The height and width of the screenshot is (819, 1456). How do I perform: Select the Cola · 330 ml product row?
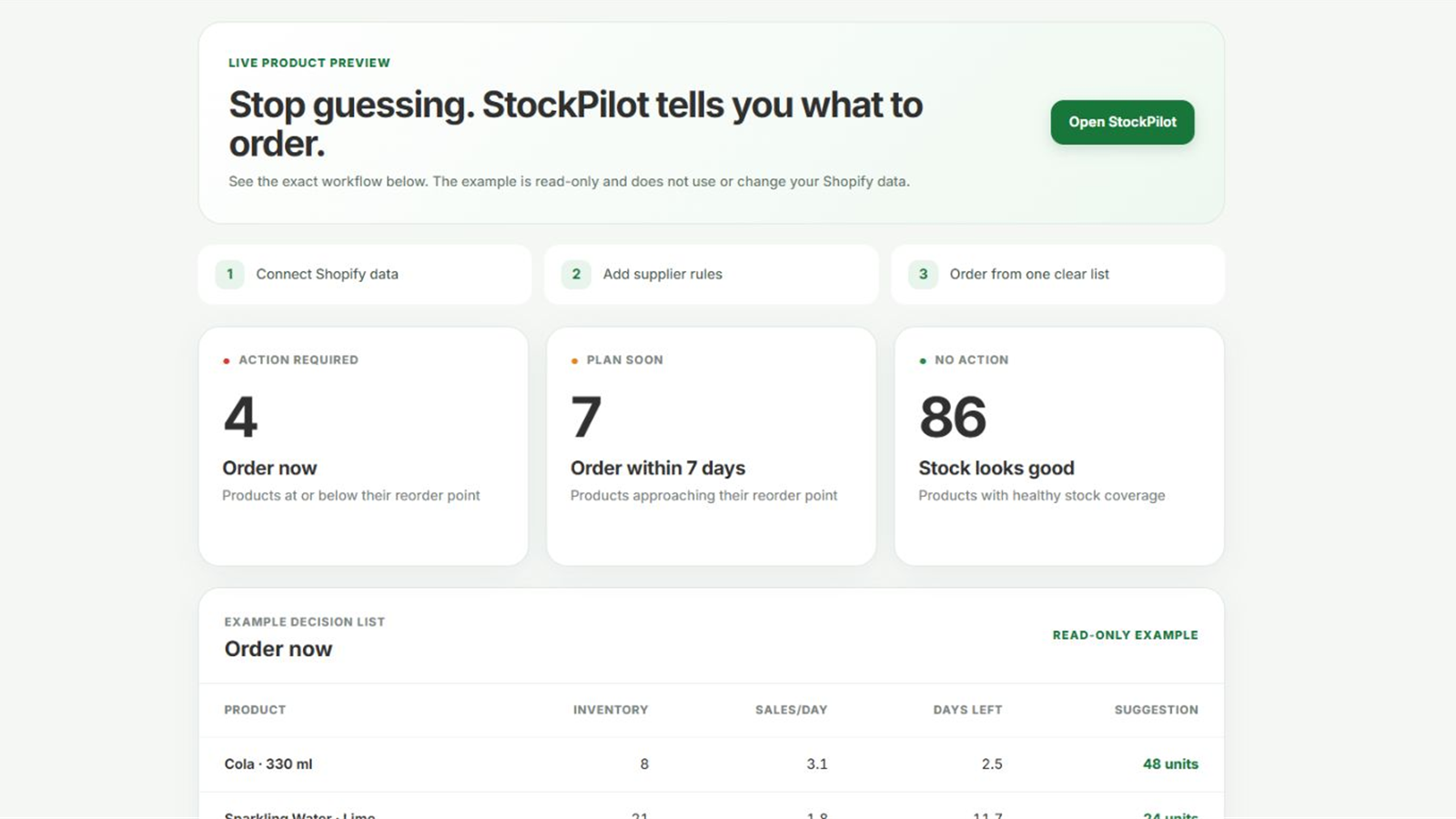click(712, 764)
